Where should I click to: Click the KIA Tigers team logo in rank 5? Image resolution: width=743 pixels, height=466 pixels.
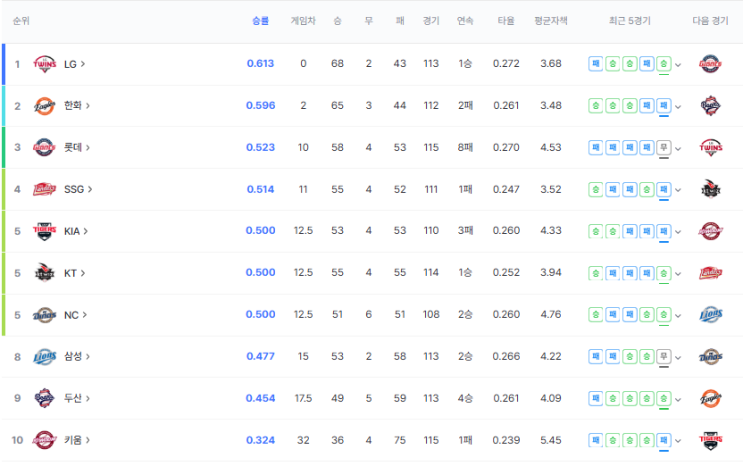point(45,231)
